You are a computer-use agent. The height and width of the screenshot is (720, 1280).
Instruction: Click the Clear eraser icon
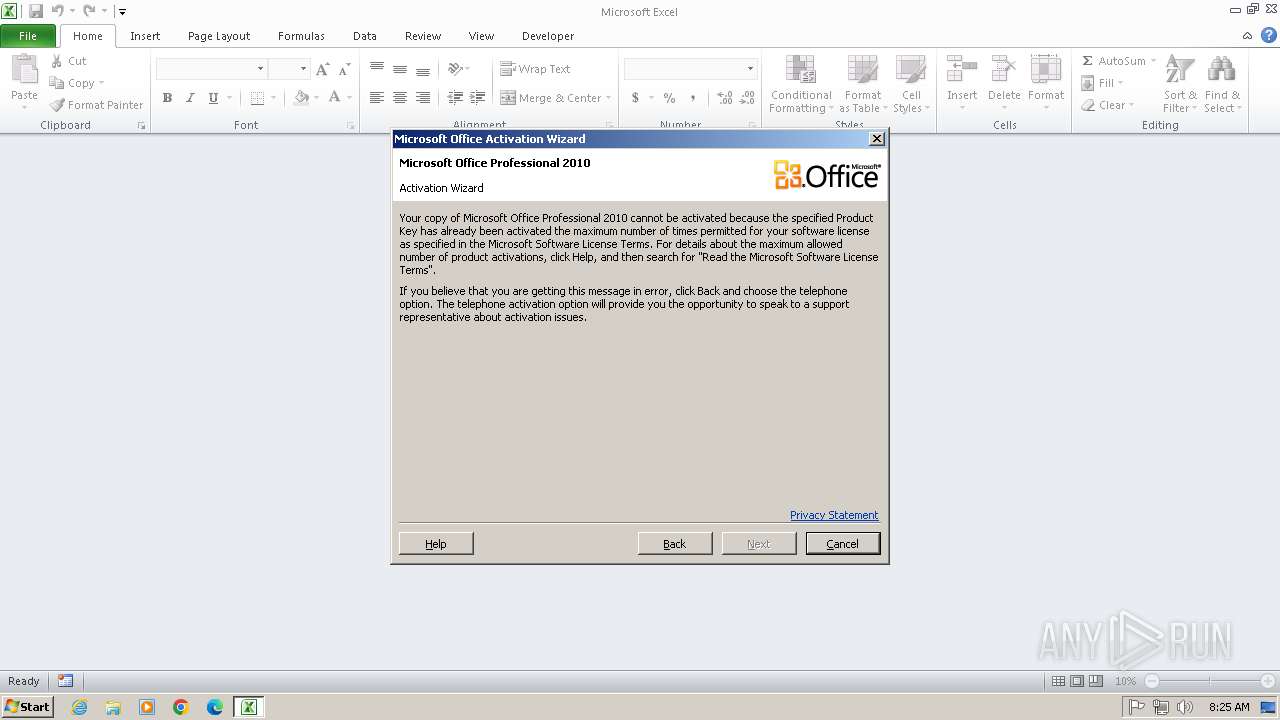click(1088, 105)
